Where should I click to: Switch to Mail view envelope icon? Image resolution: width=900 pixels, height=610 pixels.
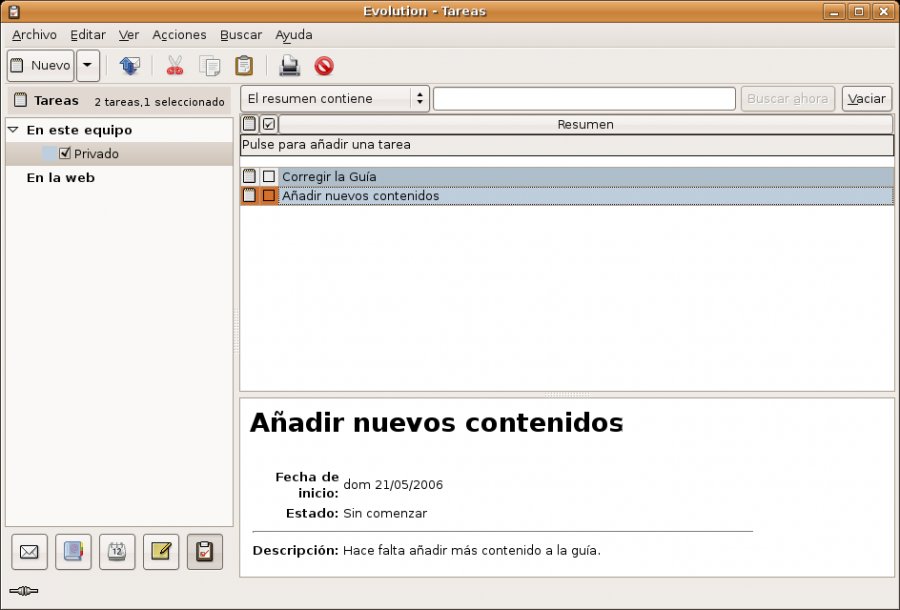(x=30, y=551)
